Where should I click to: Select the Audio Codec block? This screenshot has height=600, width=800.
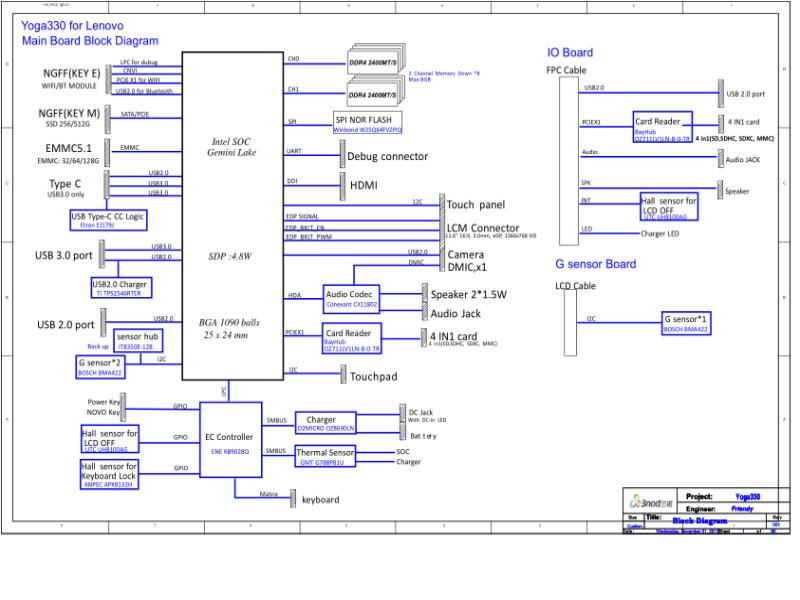tap(352, 299)
